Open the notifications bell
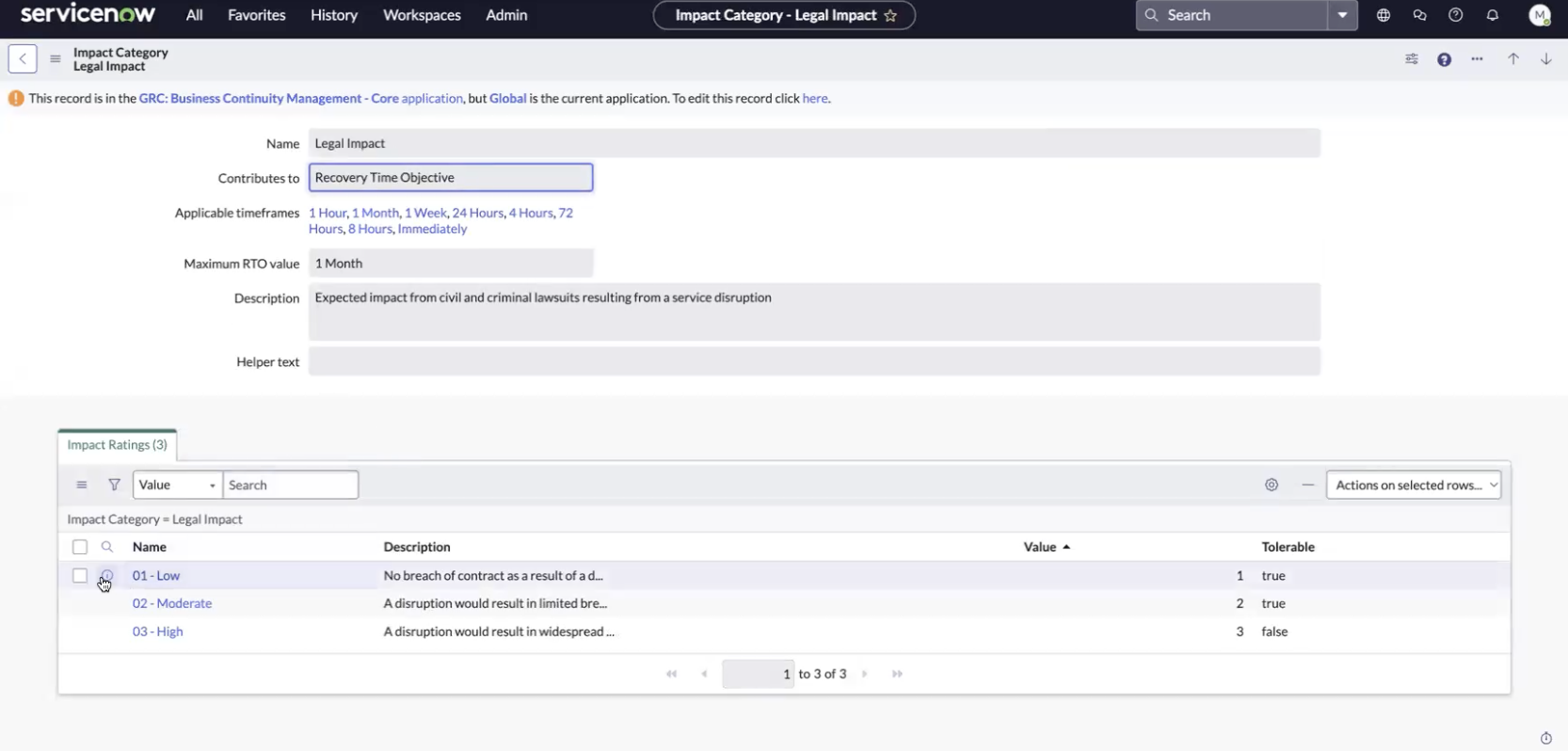Screen dimensions: 1568x751 pyautogui.click(x=1493, y=15)
